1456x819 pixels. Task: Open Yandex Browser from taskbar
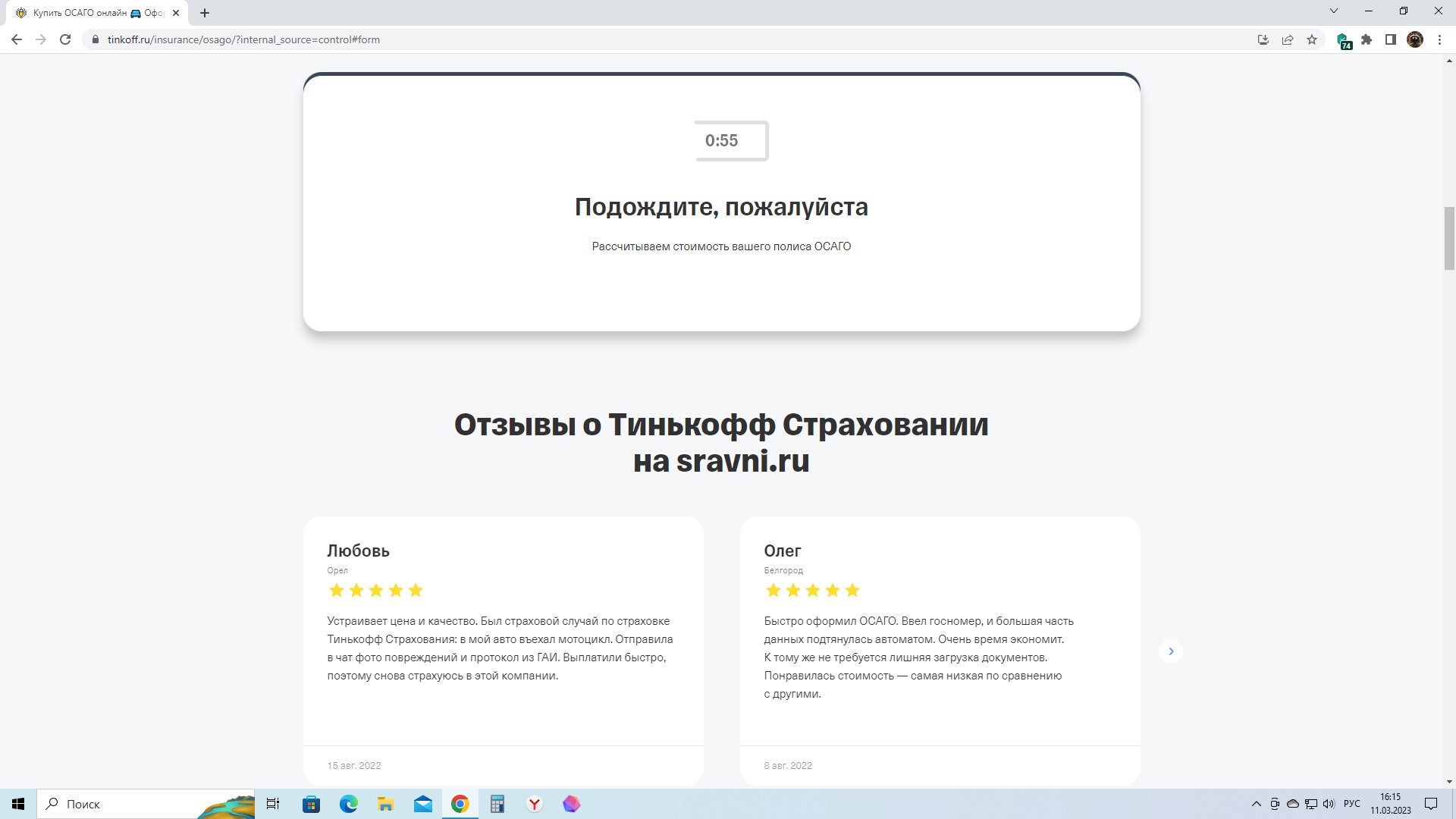[x=535, y=804]
